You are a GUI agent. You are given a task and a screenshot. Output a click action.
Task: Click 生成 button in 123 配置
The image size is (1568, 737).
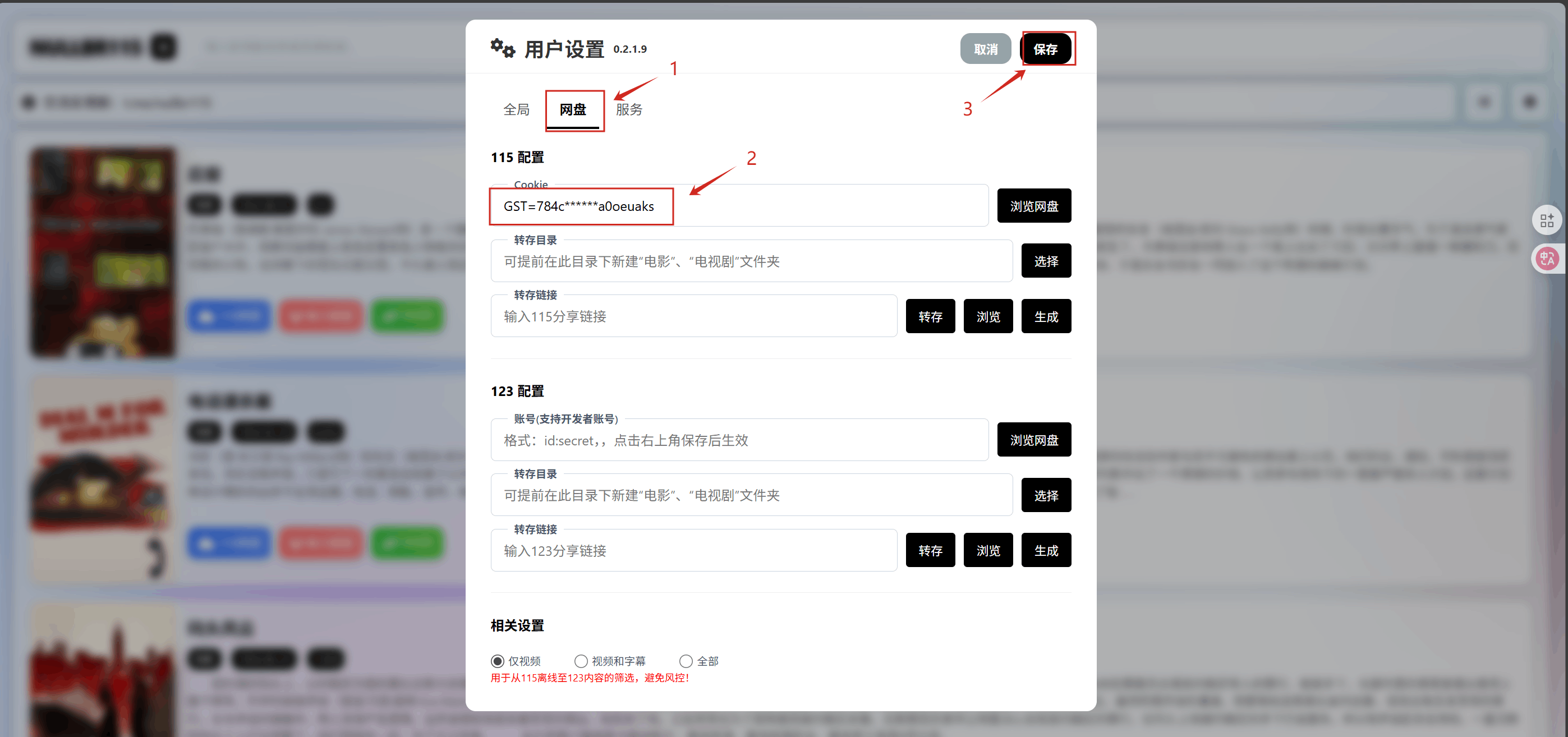tap(1046, 550)
